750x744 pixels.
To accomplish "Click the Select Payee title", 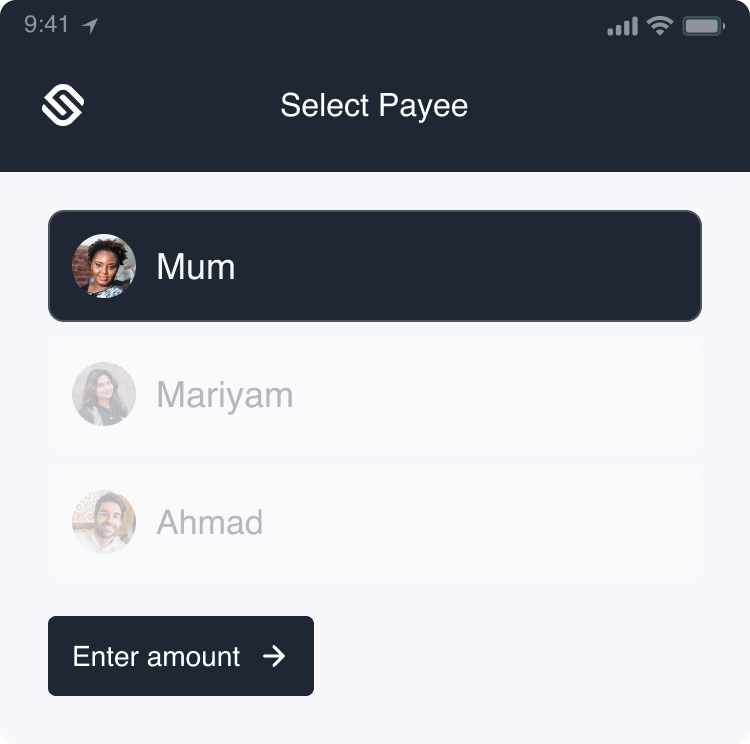I will pyautogui.click(x=374, y=105).
